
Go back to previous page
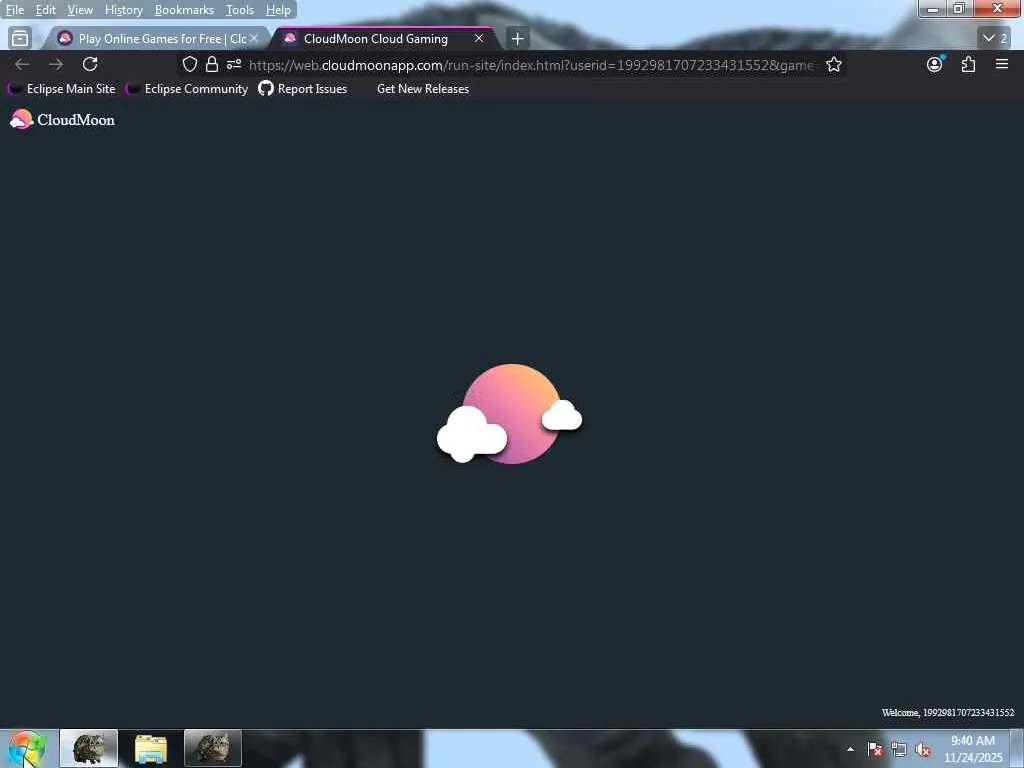pyautogui.click(x=22, y=64)
